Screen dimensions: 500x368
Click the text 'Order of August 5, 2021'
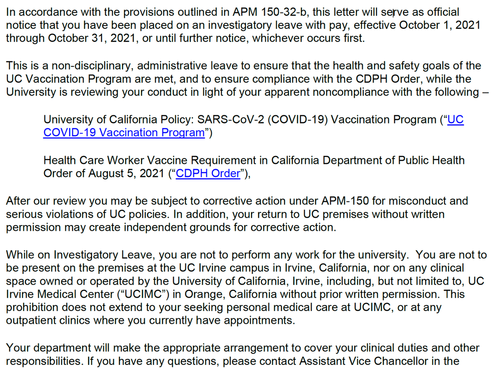pos(104,173)
